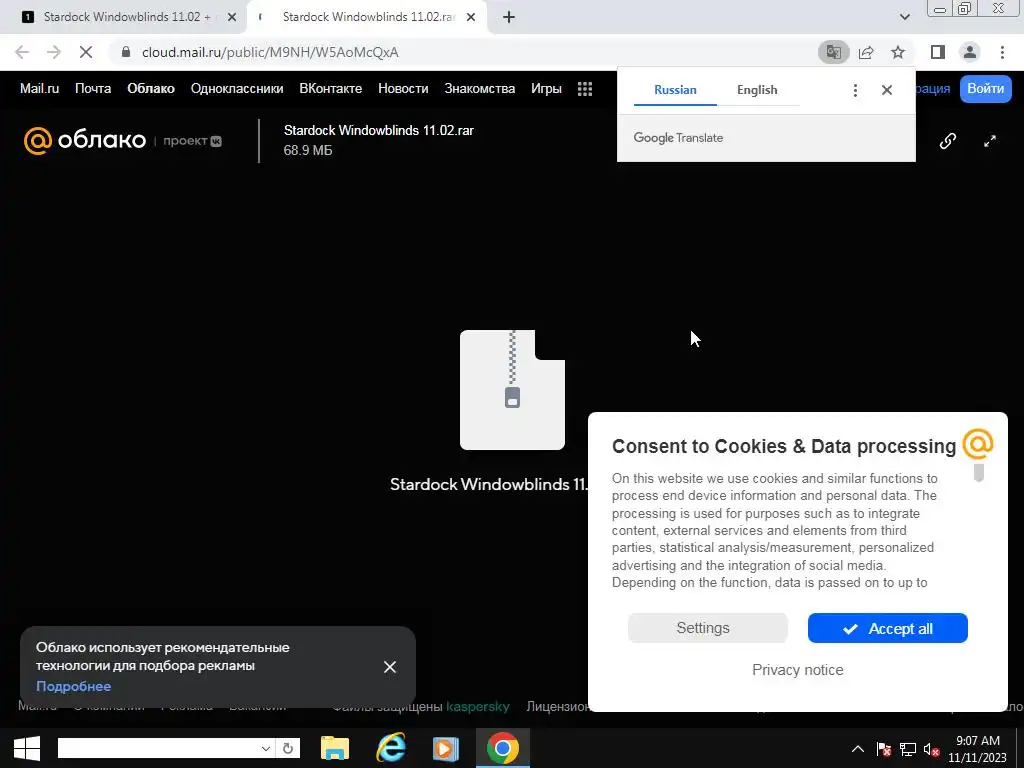Click the Settings button in cookie consent

point(707,628)
